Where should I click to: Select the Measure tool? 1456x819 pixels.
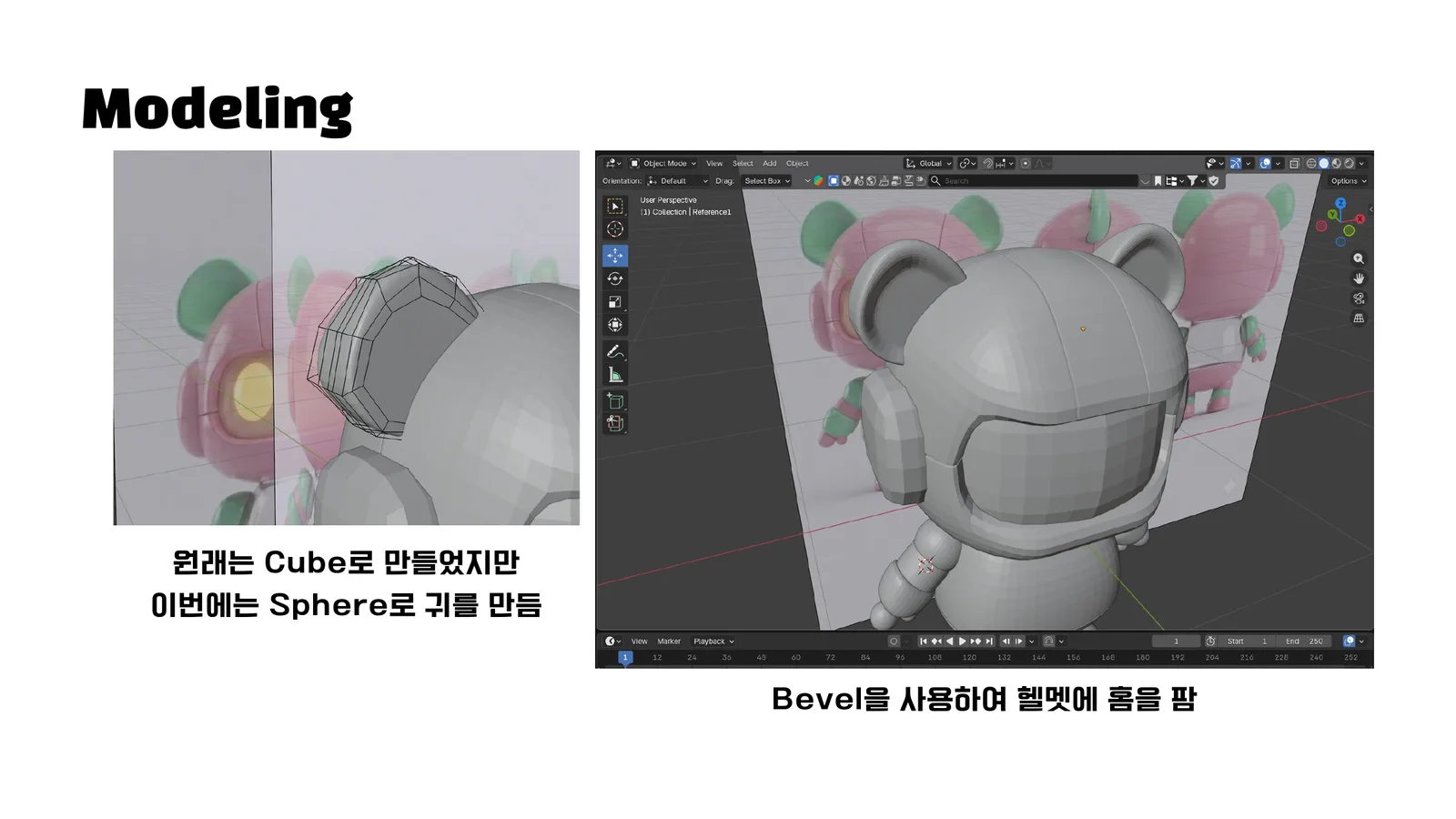pyautogui.click(x=615, y=375)
